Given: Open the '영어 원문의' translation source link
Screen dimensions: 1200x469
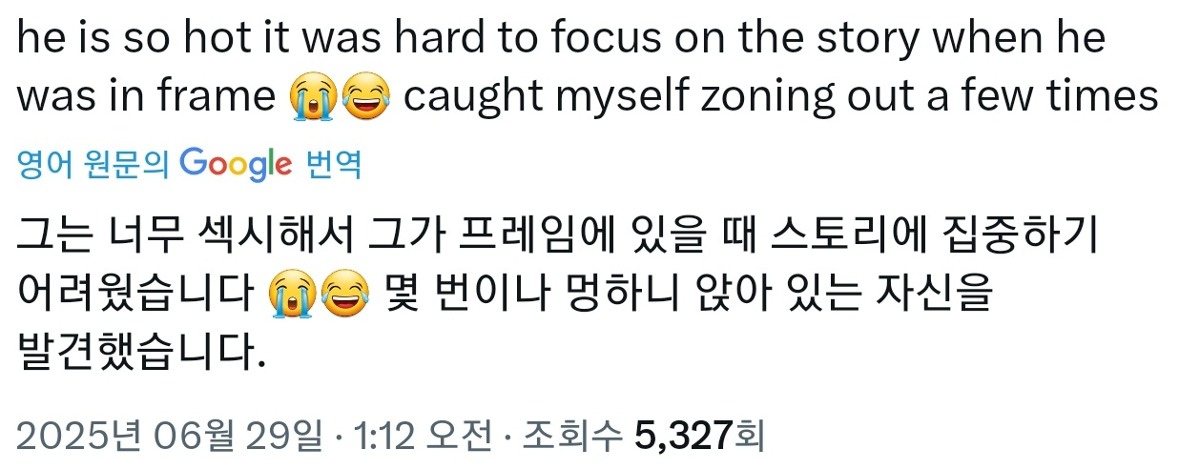Looking at the screenshot, I should (x=95, y=165).
